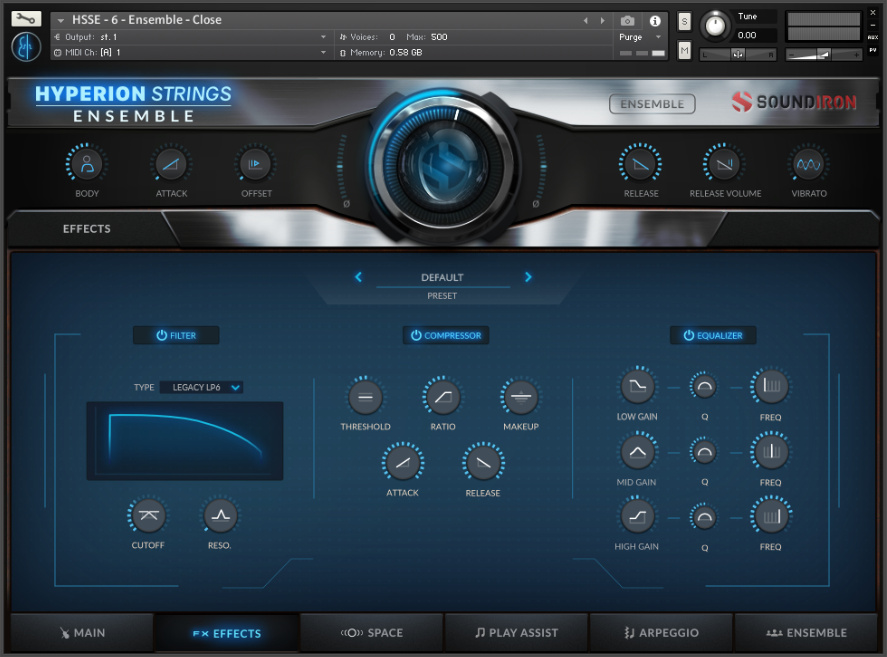The image size is (887, 657).
Task: Solo the instrument with S button
Action: [x=684, y=22]
